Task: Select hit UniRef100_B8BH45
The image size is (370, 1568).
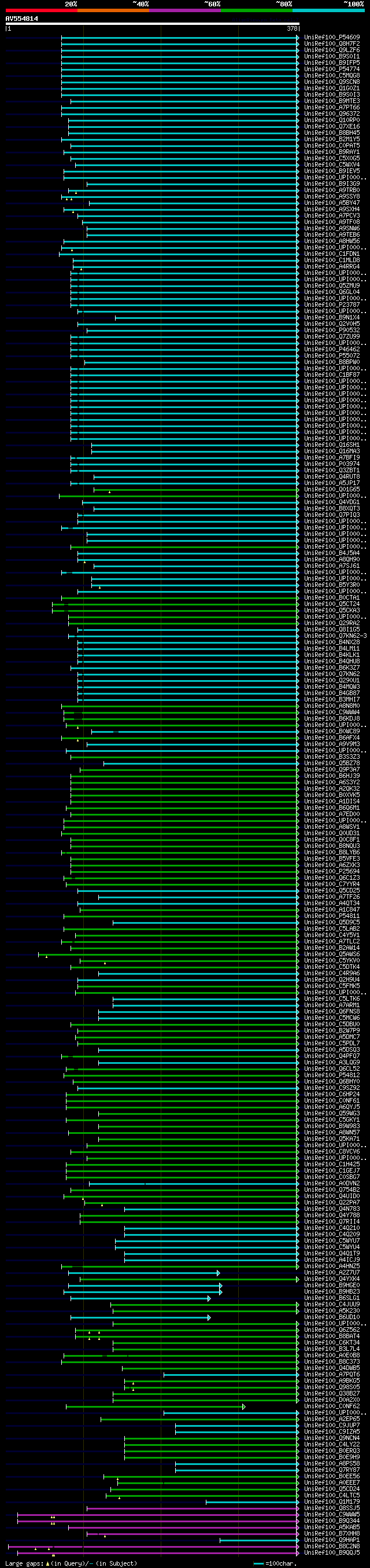Action: point(332,133)
